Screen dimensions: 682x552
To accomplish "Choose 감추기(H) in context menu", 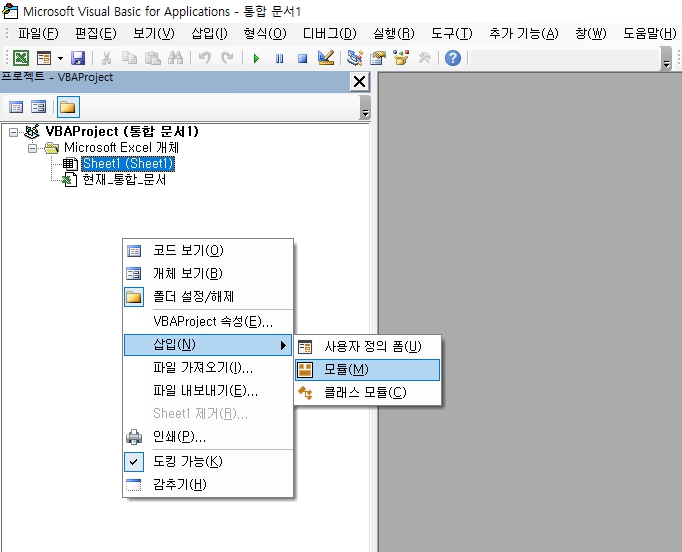I will point(208,485).
